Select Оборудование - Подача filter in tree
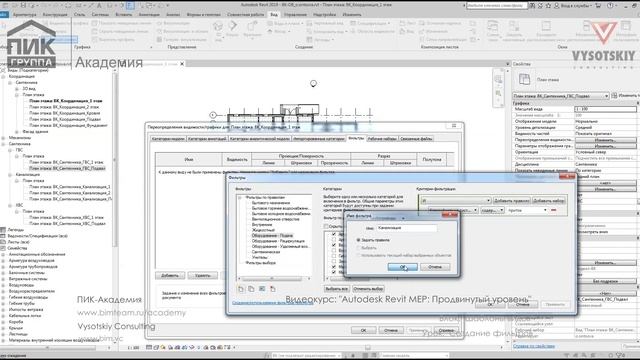Viewport: 640px width, 360px height. tap(272, 236)
